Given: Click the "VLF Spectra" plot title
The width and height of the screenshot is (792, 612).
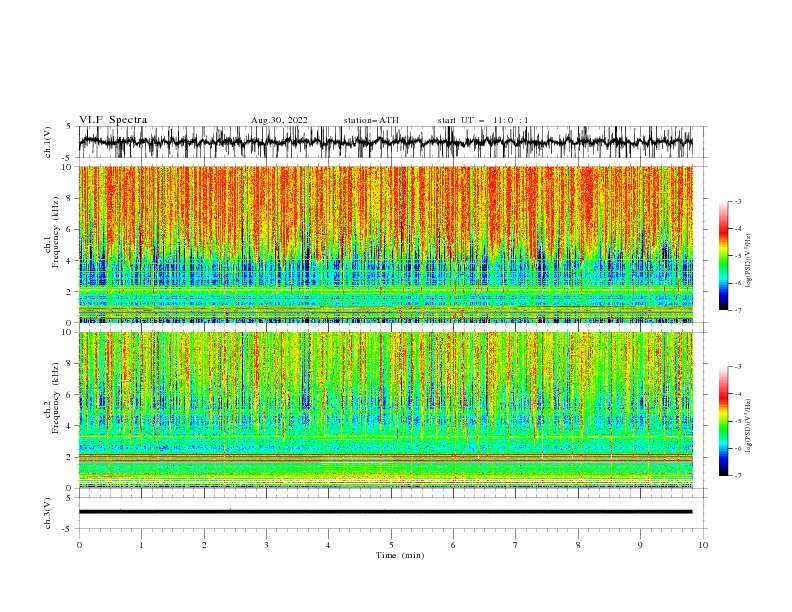Looking at the screenshot, I should point(113,120).
